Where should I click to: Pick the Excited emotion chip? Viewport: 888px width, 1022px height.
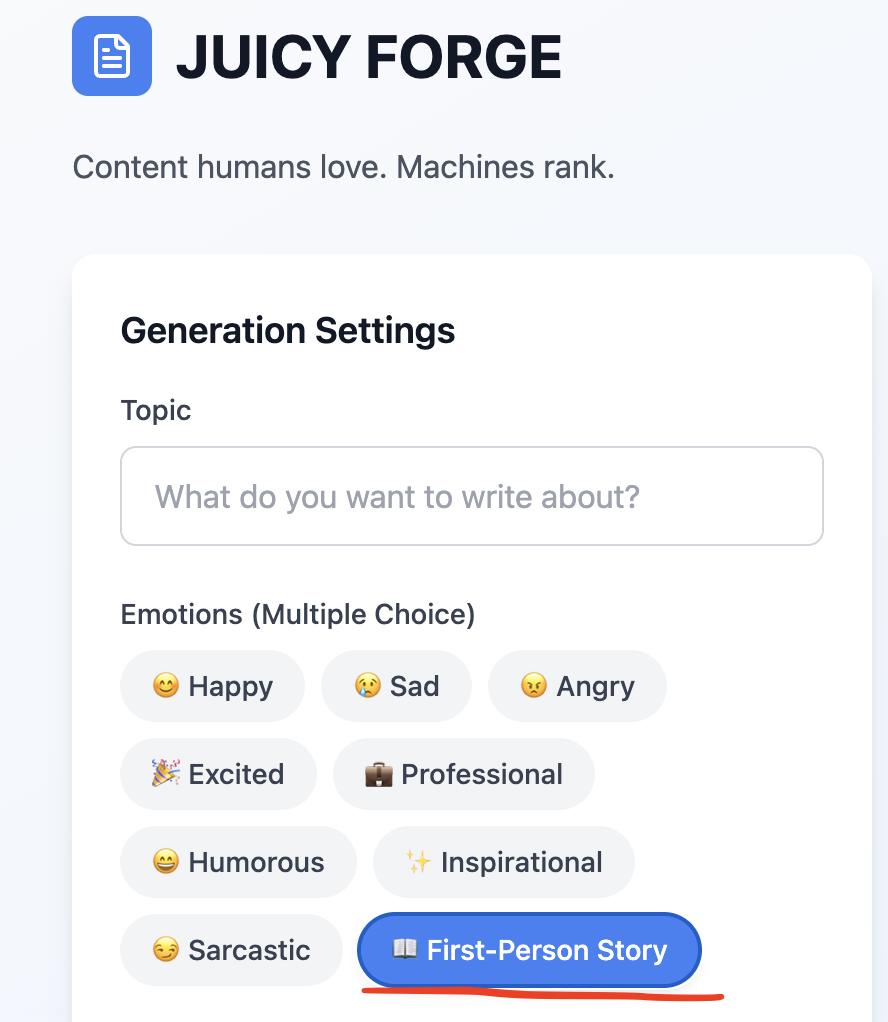point(218,774)
